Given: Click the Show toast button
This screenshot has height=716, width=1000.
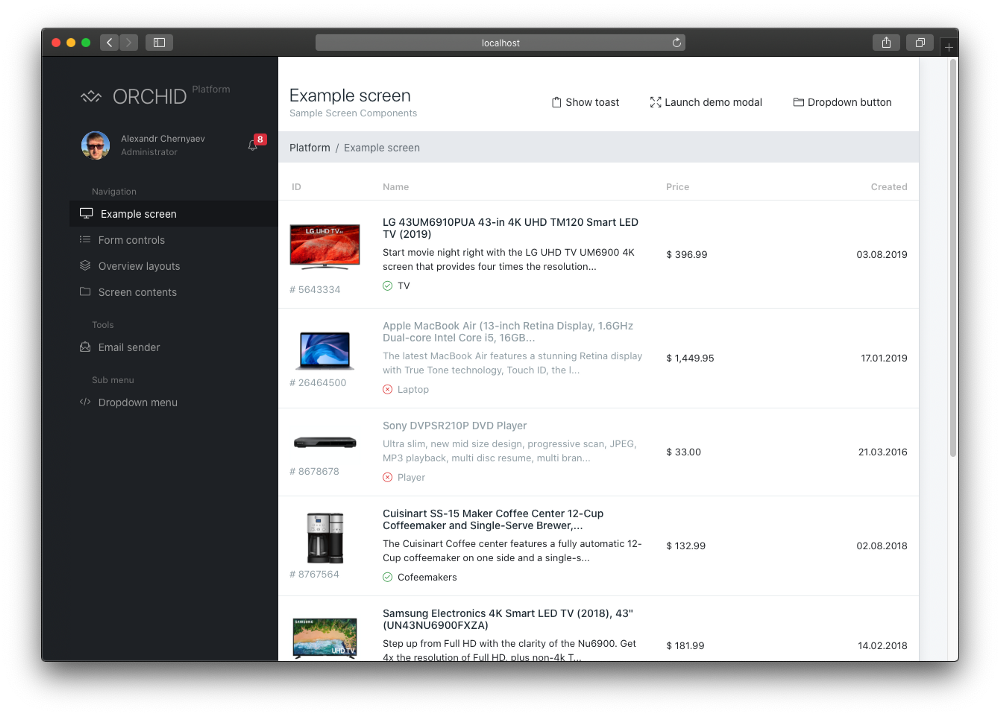Looking at the screenshot, I should pos(585,102).
